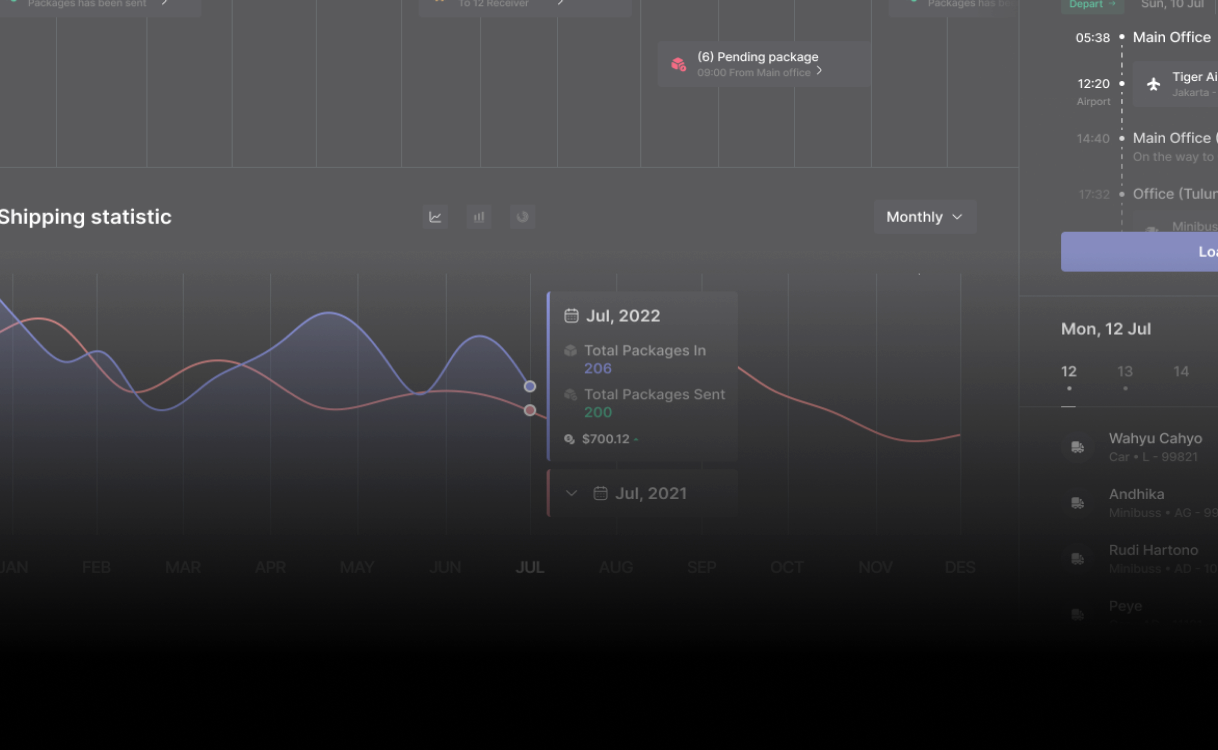
Task: Expand the Jul, 2021 comparison section
Action: [x=572, y=493]
